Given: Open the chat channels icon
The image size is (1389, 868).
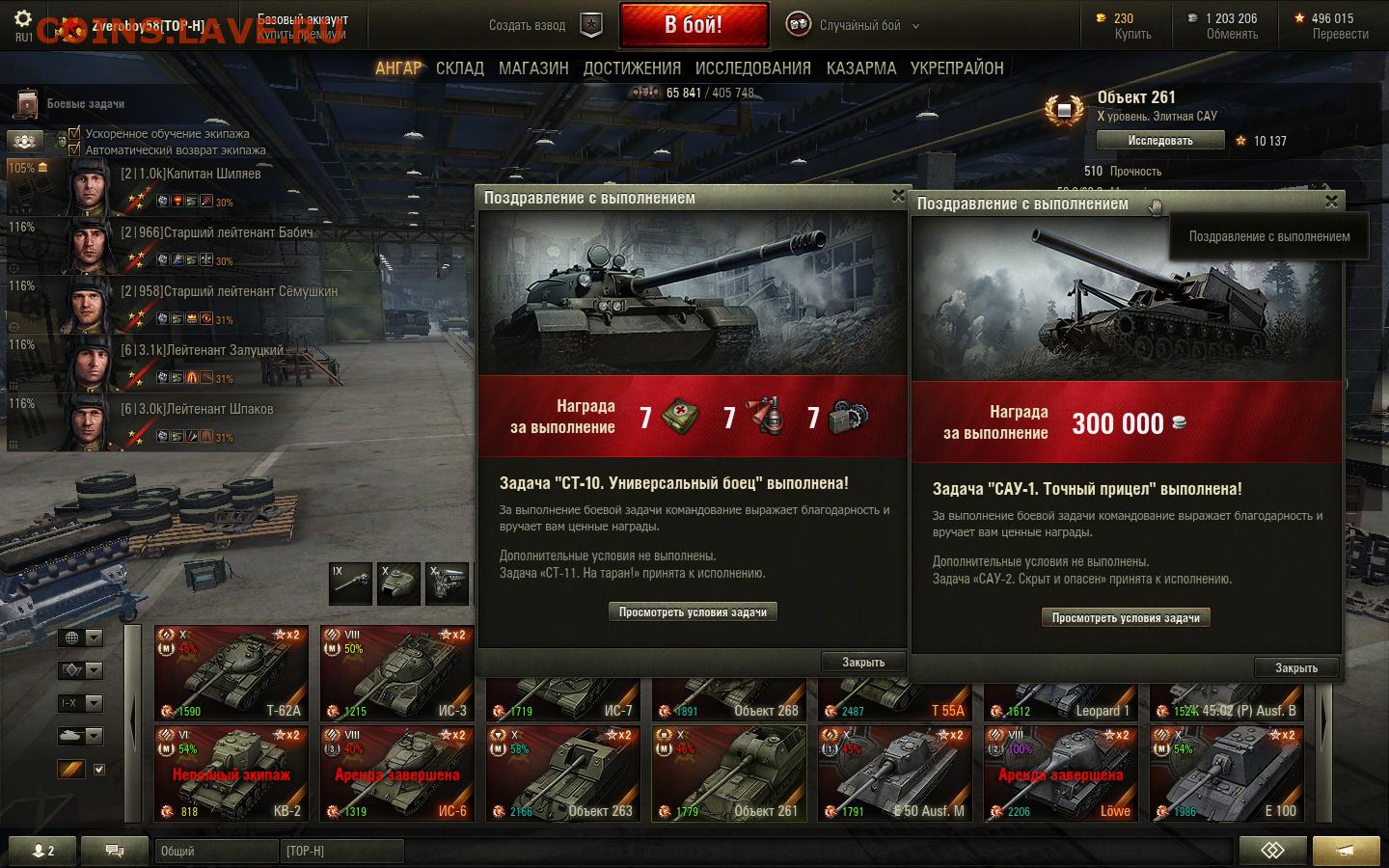Looking at the screenshot, I should tap(115, 851).
